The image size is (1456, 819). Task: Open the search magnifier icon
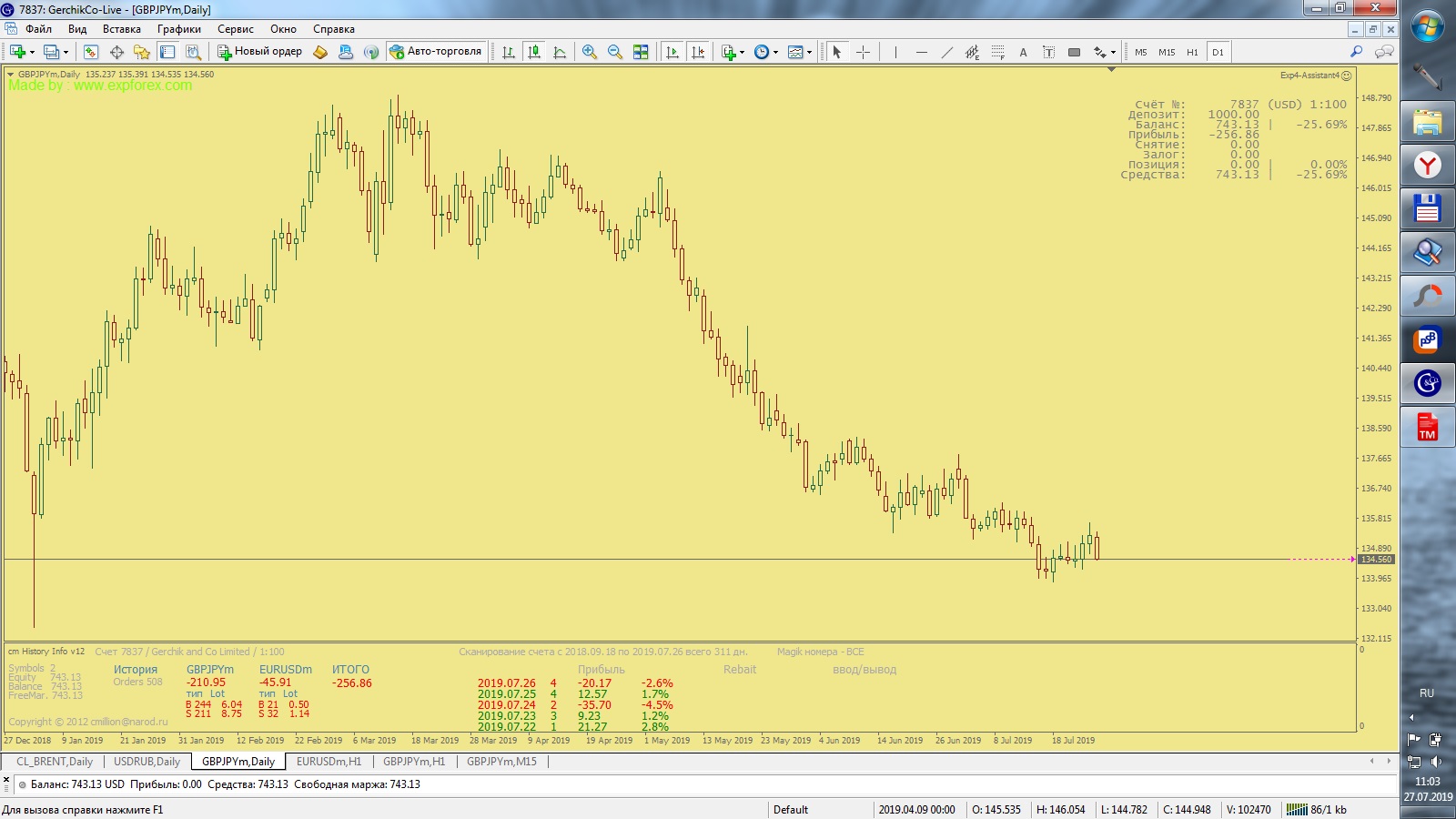click(x=1357, y=52)
